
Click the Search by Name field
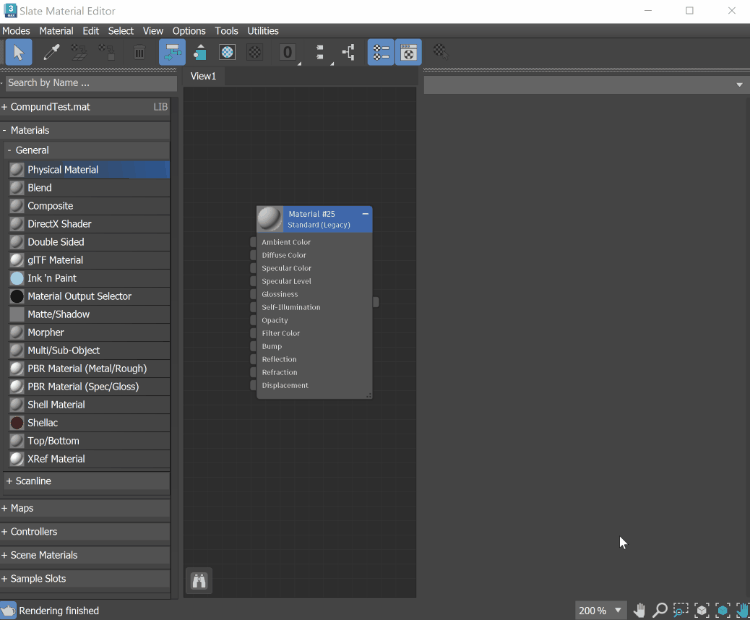click(x=91, y=83)
